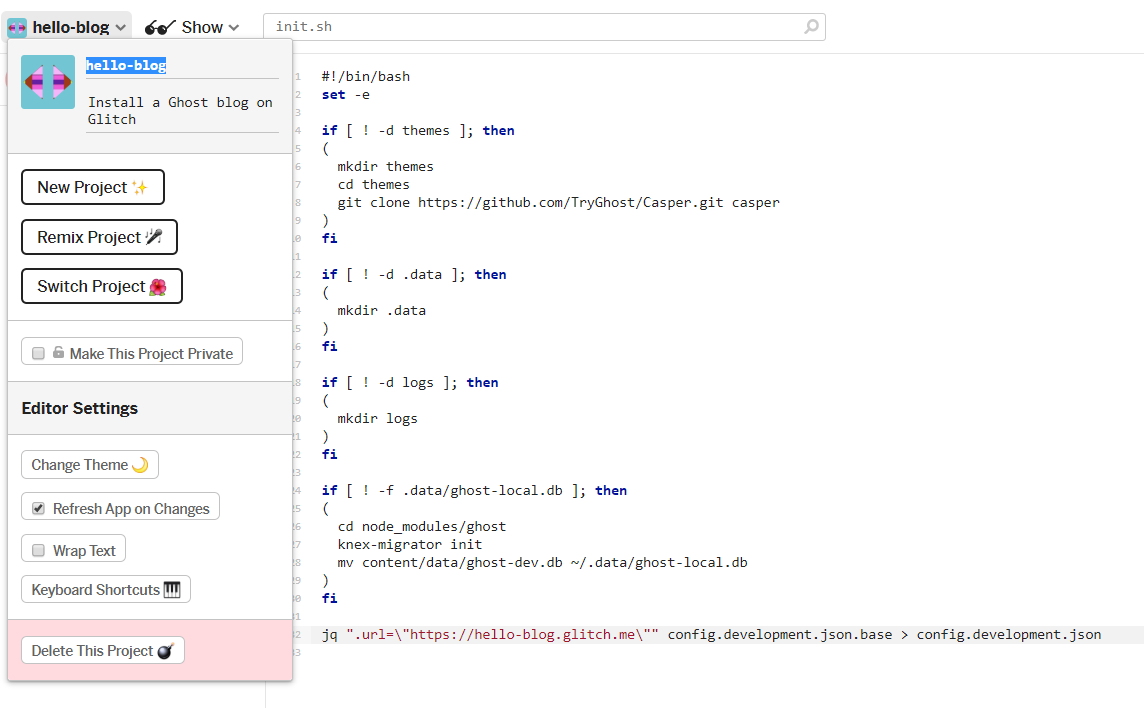1144x708 pixels.
Task: Click the 'knex-migrator init' code line
Action: coord(409,545)
